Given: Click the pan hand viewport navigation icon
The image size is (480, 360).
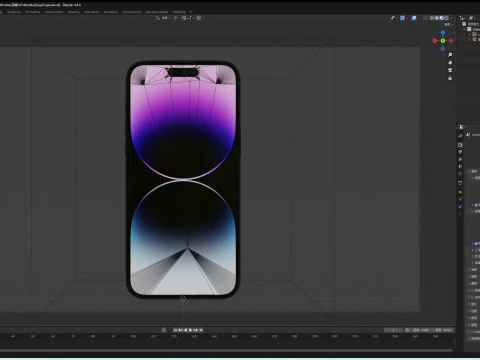Looking at the screenshot, I should pyautogui.click(x=450, y=62).
